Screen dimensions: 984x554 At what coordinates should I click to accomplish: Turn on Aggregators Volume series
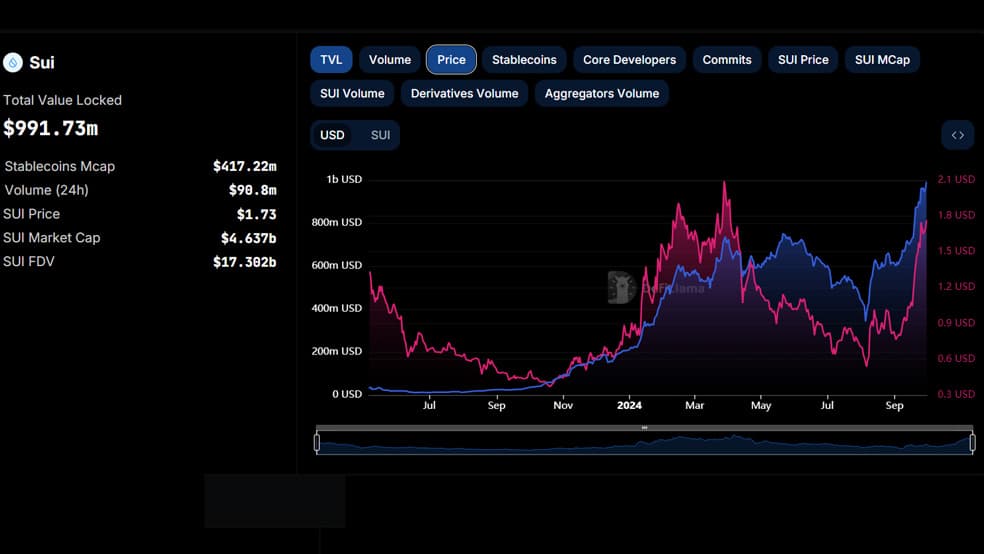[602, 93]
